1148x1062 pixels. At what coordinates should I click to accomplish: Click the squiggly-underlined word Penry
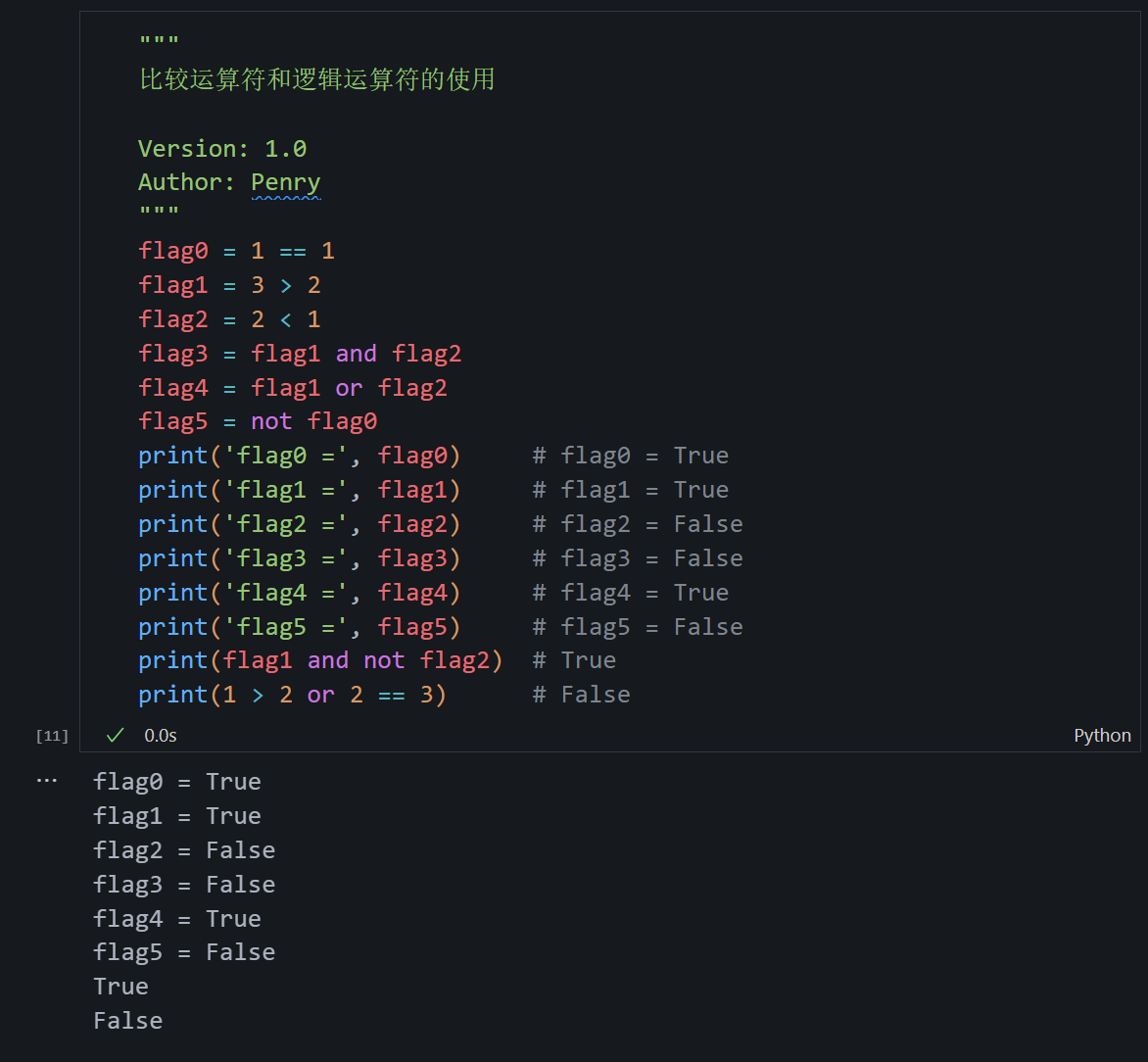[x=285, y=182]
